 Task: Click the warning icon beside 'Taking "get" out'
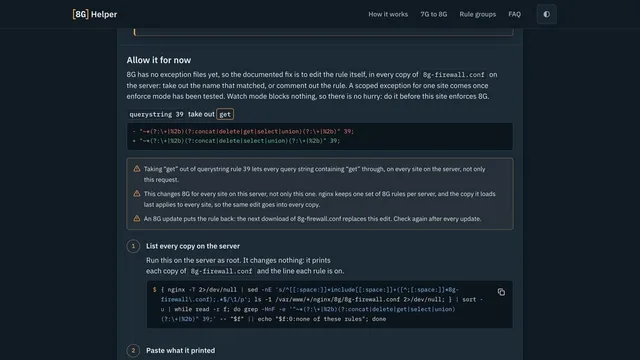pyautogui.click(x=137, y=169)
